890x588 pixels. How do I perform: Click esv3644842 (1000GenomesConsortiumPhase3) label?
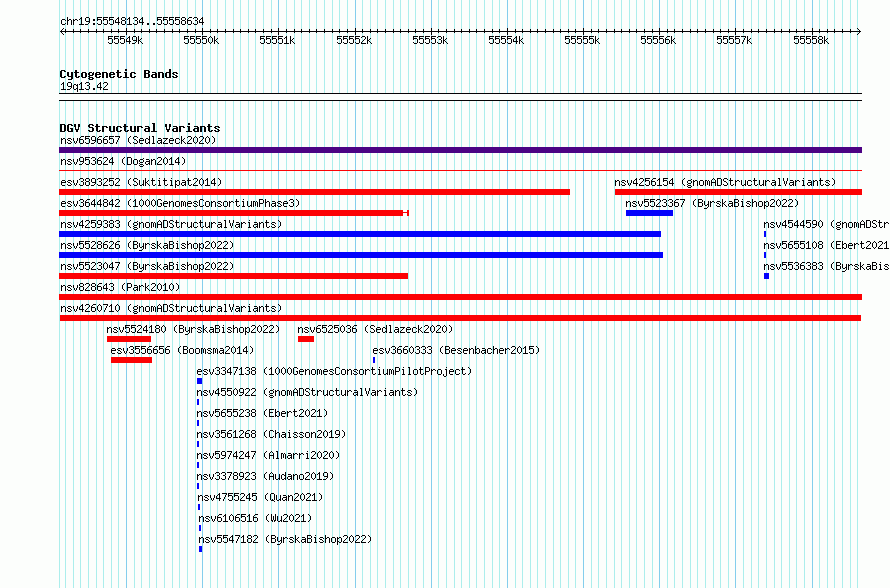[180, 203]
